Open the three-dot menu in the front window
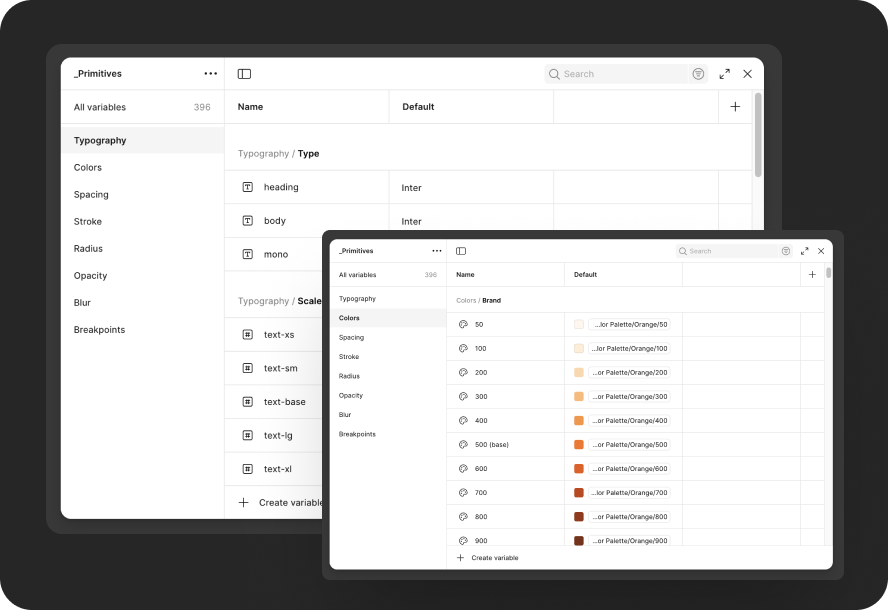888x610 pixels. pos(436,251)
